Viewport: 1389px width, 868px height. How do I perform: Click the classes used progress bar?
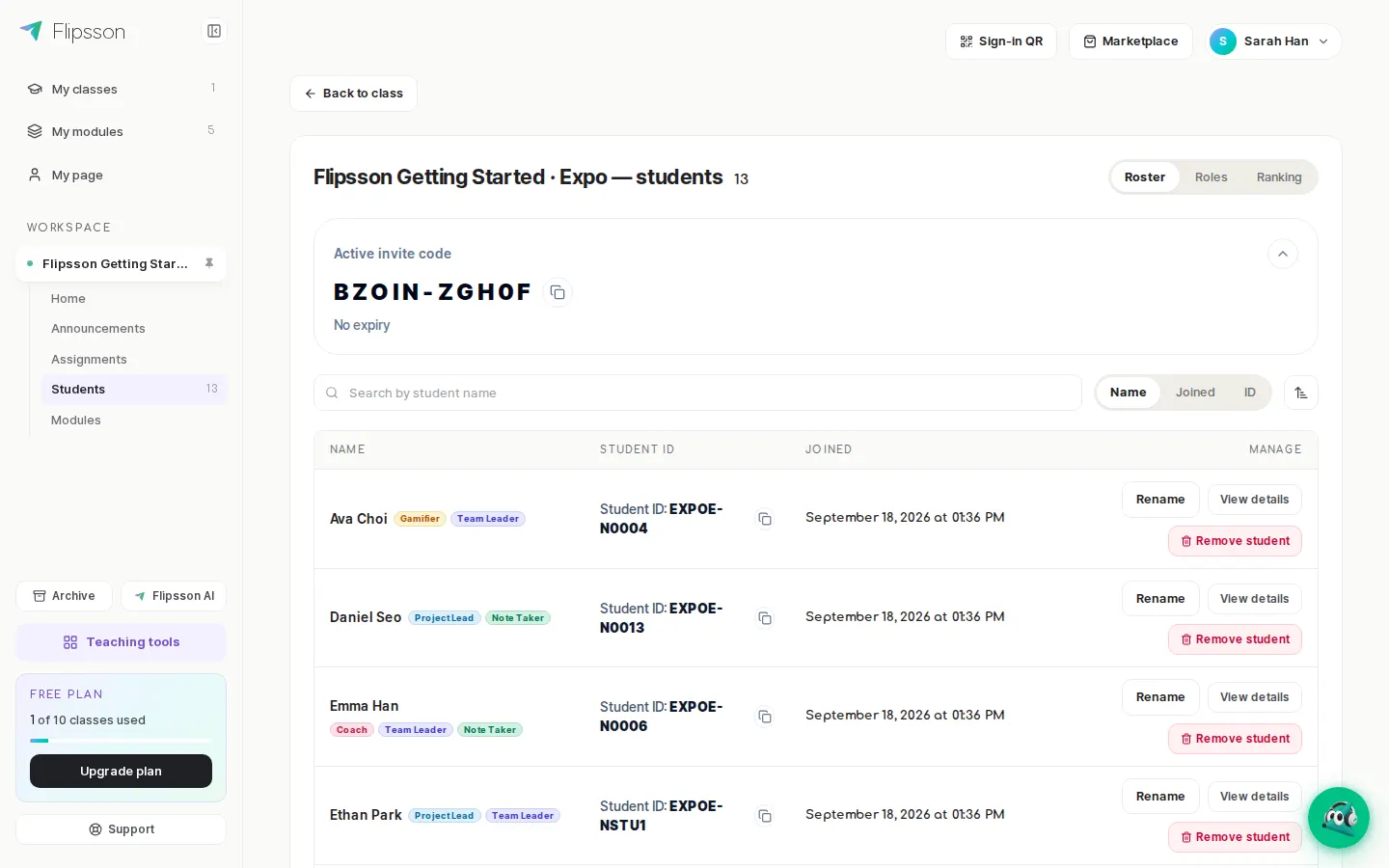click(122, 741)
